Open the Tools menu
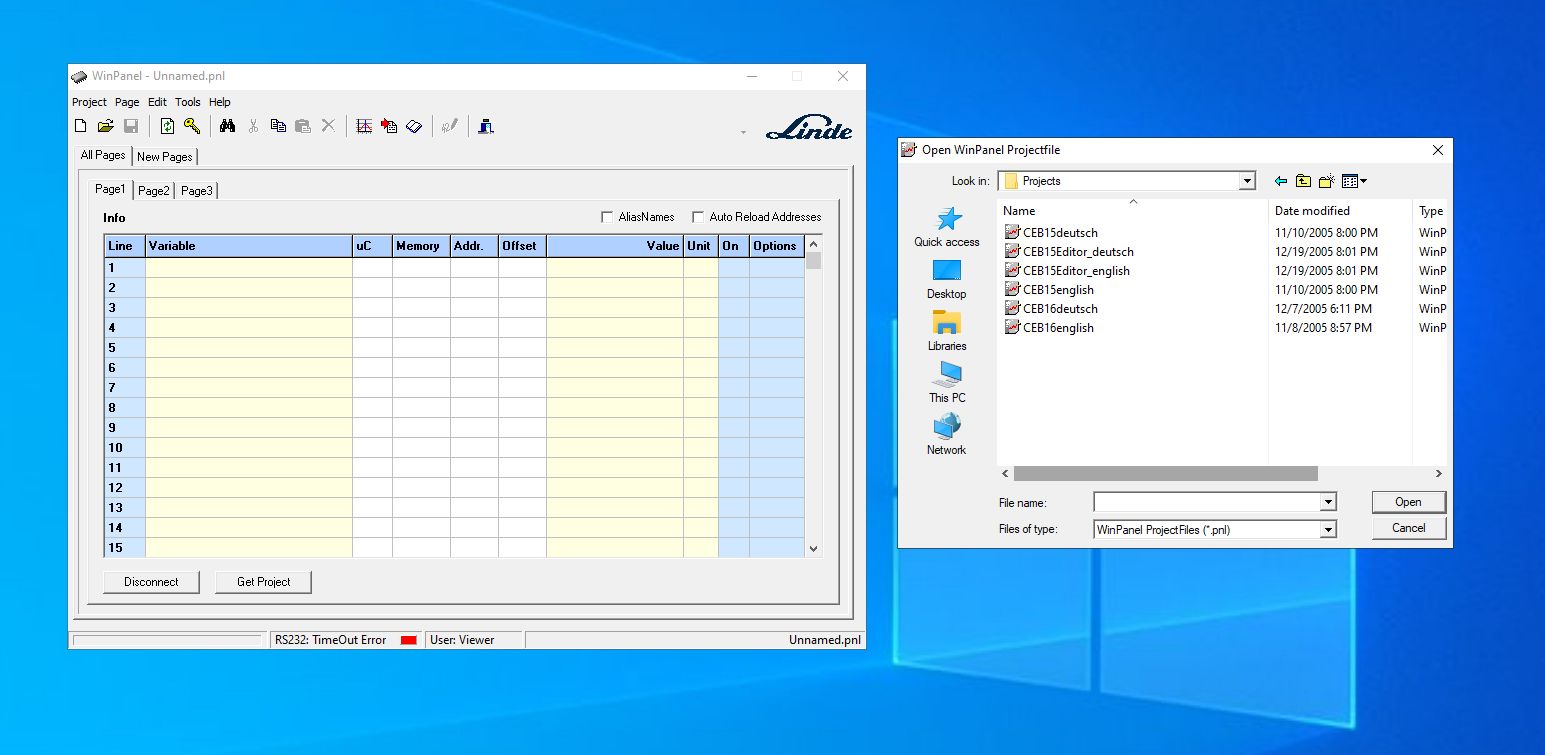Image resolution: width=1545 pixels, height=755 pixels. (x=187, y=102)
